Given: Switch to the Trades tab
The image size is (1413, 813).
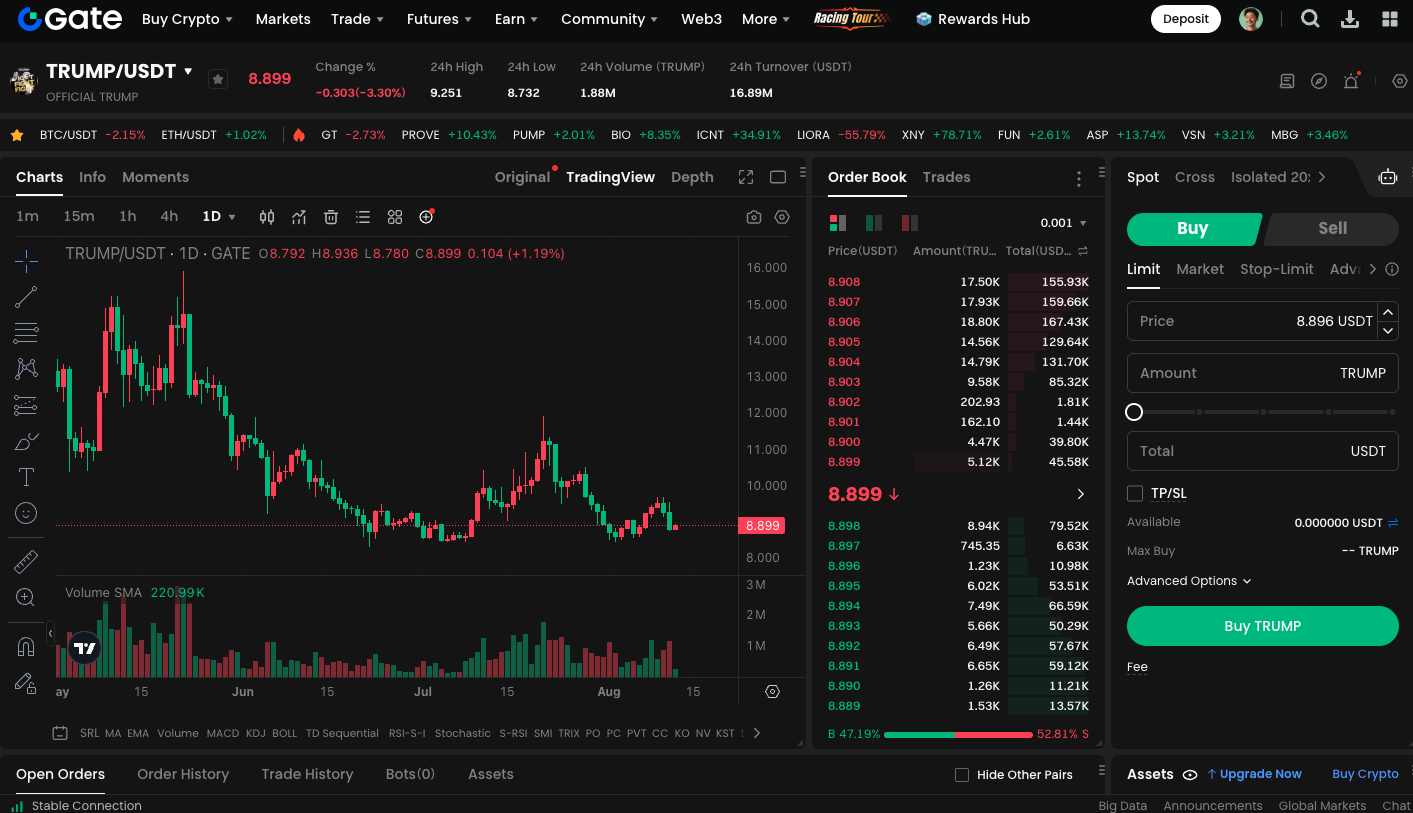Looking at the screenshot, I should pyautogui.click(x=946, y=177).
